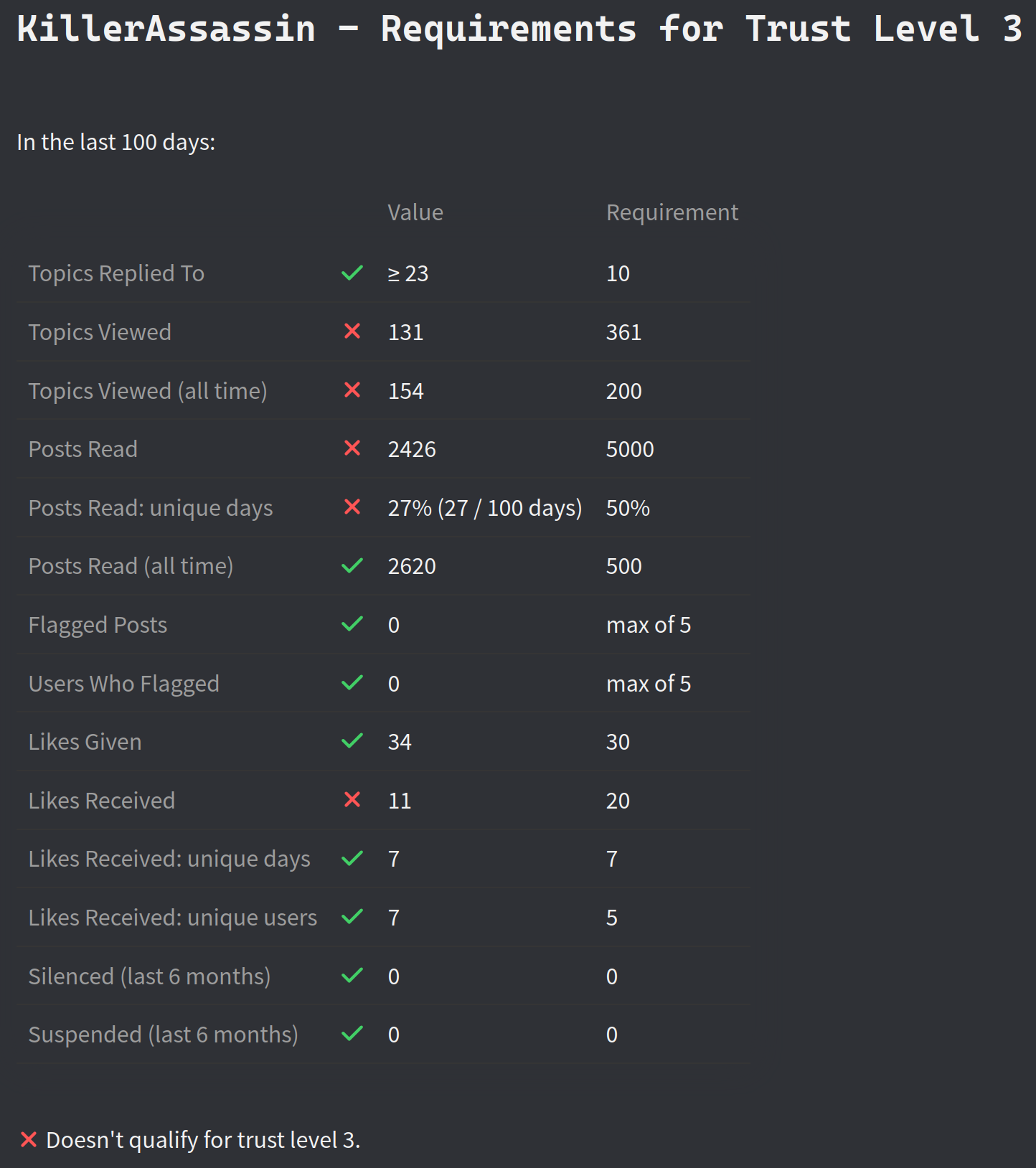Click green checkmark beside Likes Given
The width and height of the screenshot is (1036, 1168).
tap(352, 741)
